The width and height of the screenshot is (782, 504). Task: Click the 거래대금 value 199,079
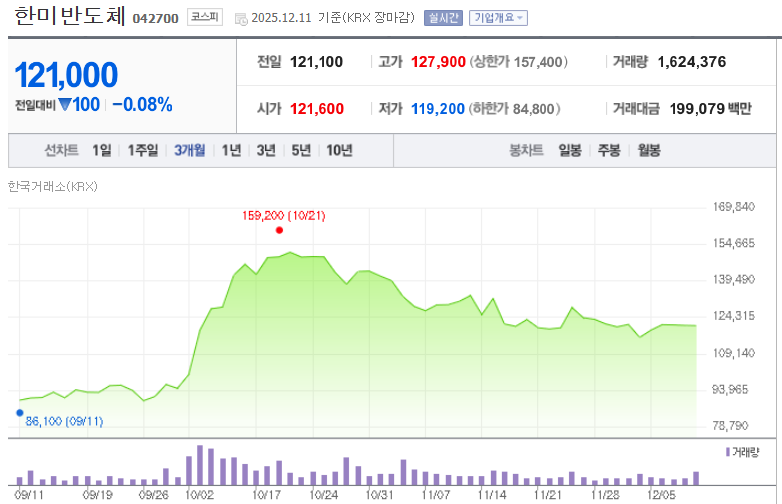point(697,109)
